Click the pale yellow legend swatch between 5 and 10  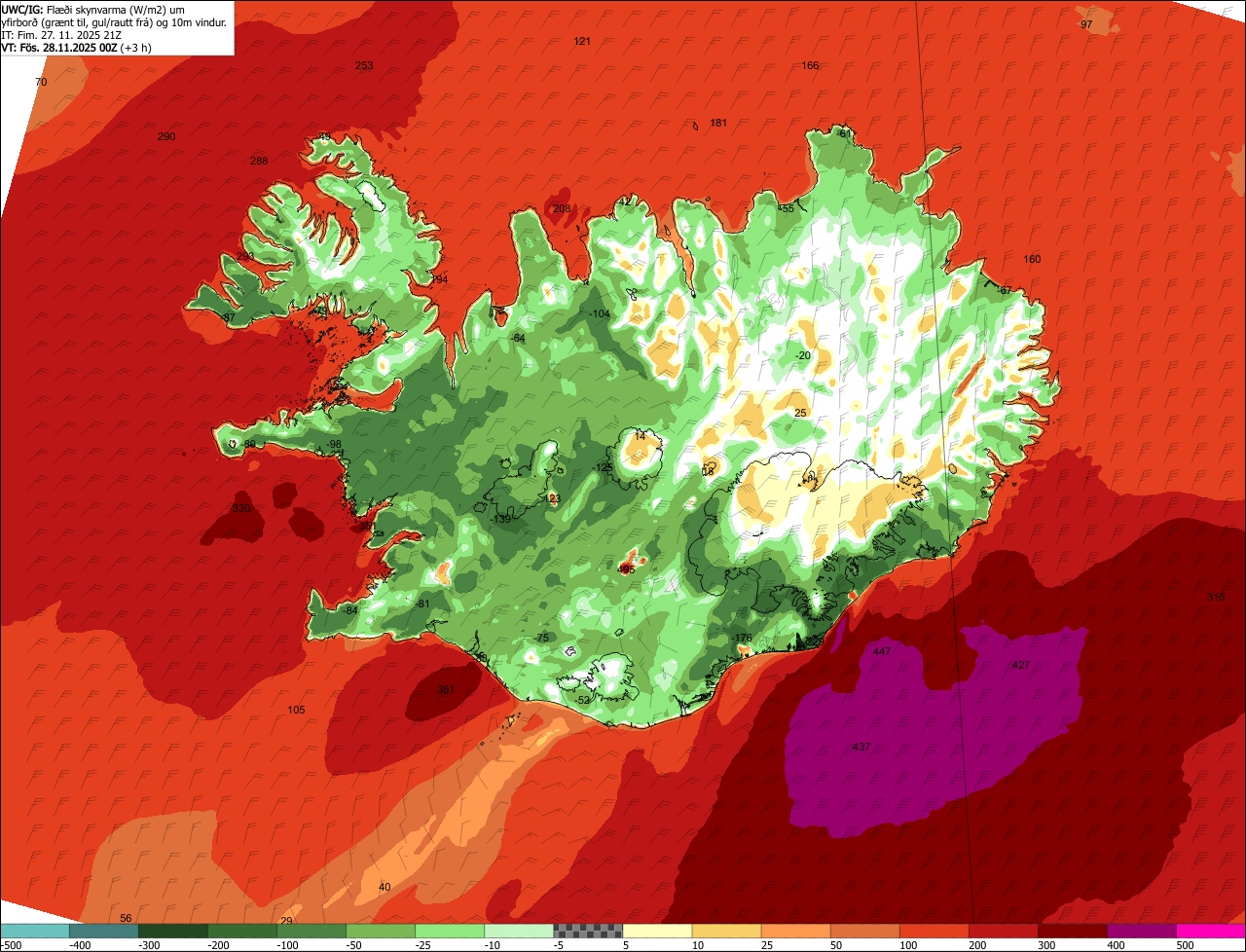coord(656,930)
